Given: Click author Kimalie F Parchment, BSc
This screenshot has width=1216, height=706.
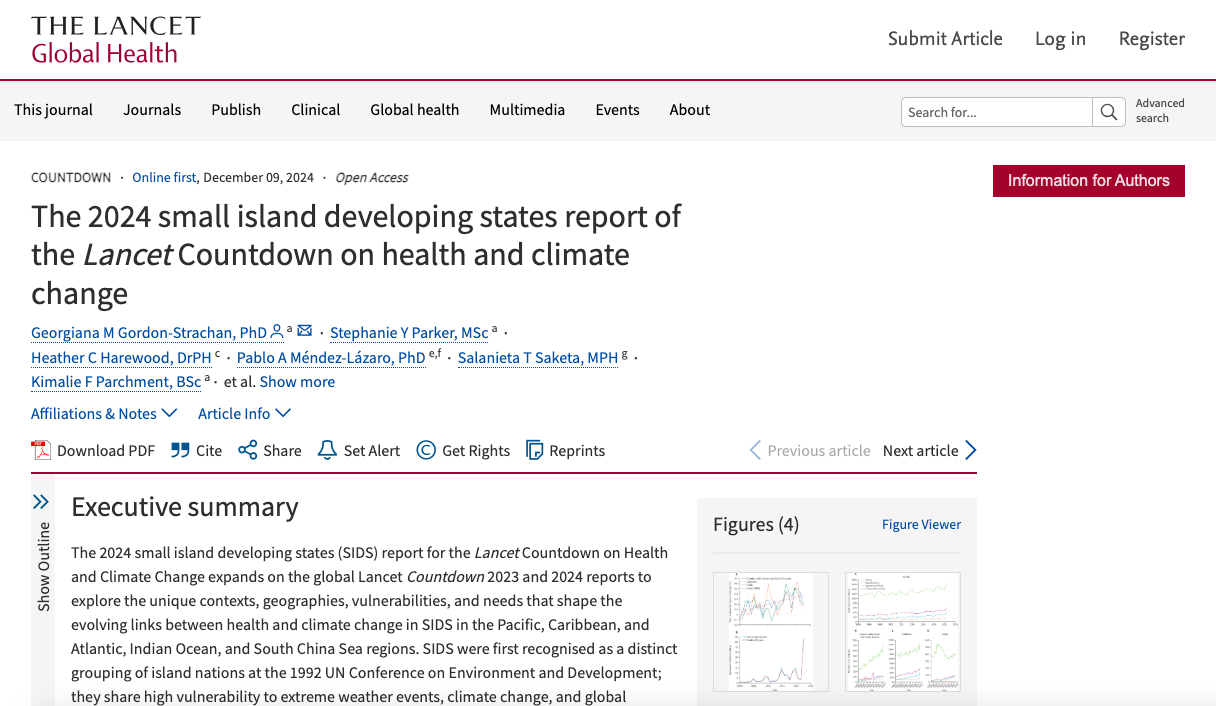Looking at the screenshot, I should 116,382.
